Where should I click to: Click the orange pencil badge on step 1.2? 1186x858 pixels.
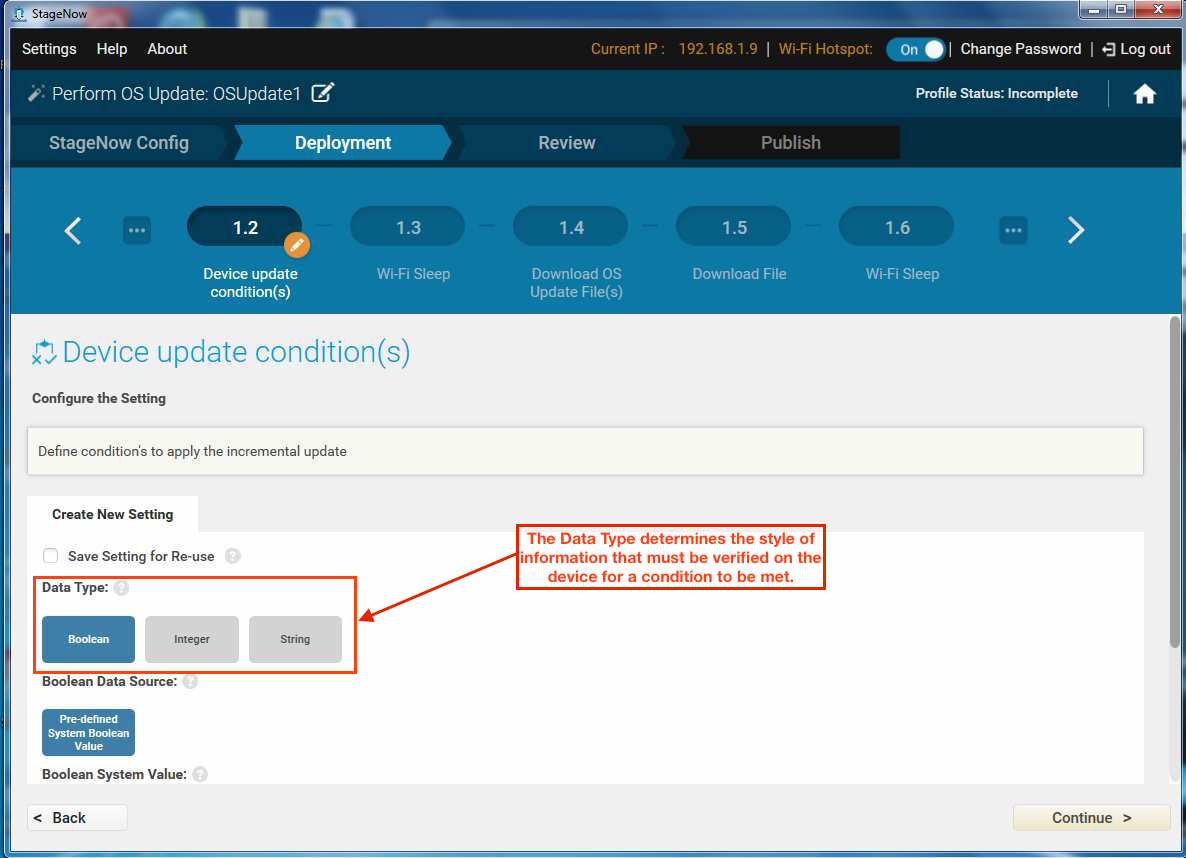coord(297,245)
